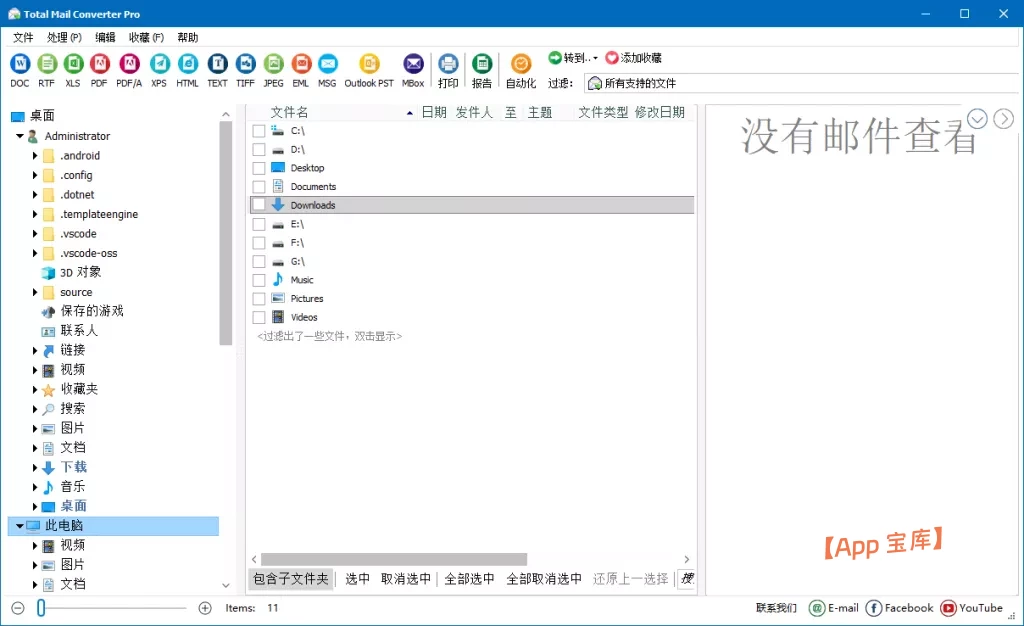
Task: Expand the source folder
Action: click(35, 292)
